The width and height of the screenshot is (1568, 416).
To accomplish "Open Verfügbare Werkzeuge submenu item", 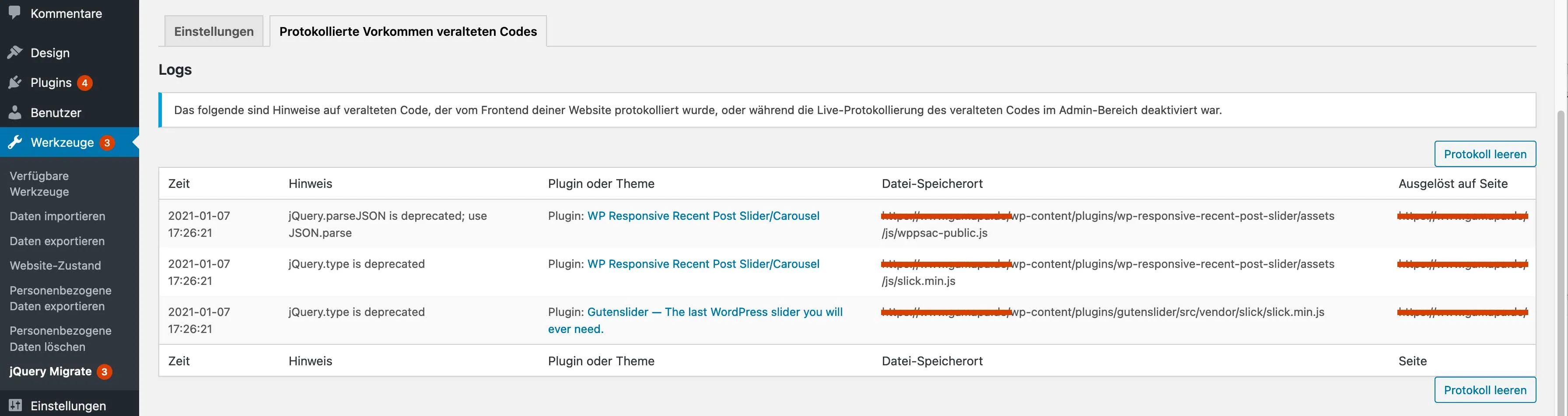I will coord(39,184).
